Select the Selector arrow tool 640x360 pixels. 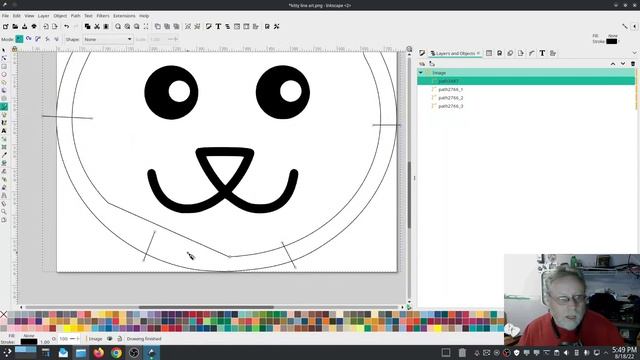[x=4, y=50]
